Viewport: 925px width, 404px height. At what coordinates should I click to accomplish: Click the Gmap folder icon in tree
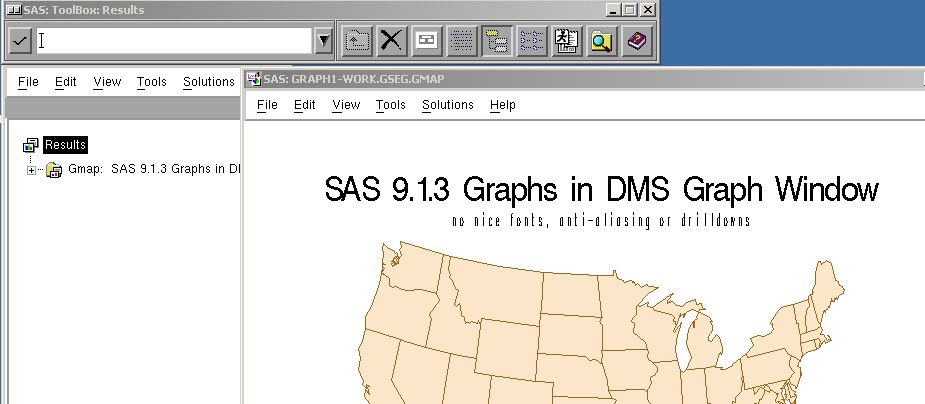click(x=54, y=170)
